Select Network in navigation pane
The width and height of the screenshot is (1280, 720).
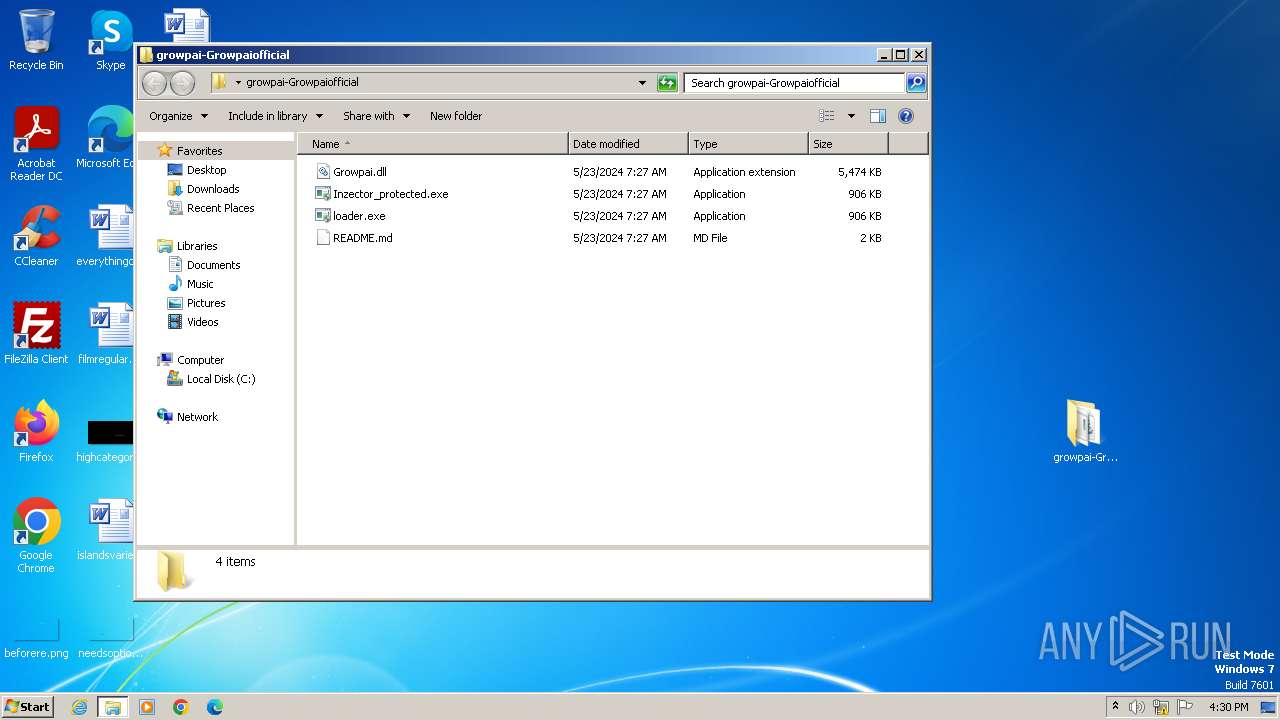tap(197, 417)
